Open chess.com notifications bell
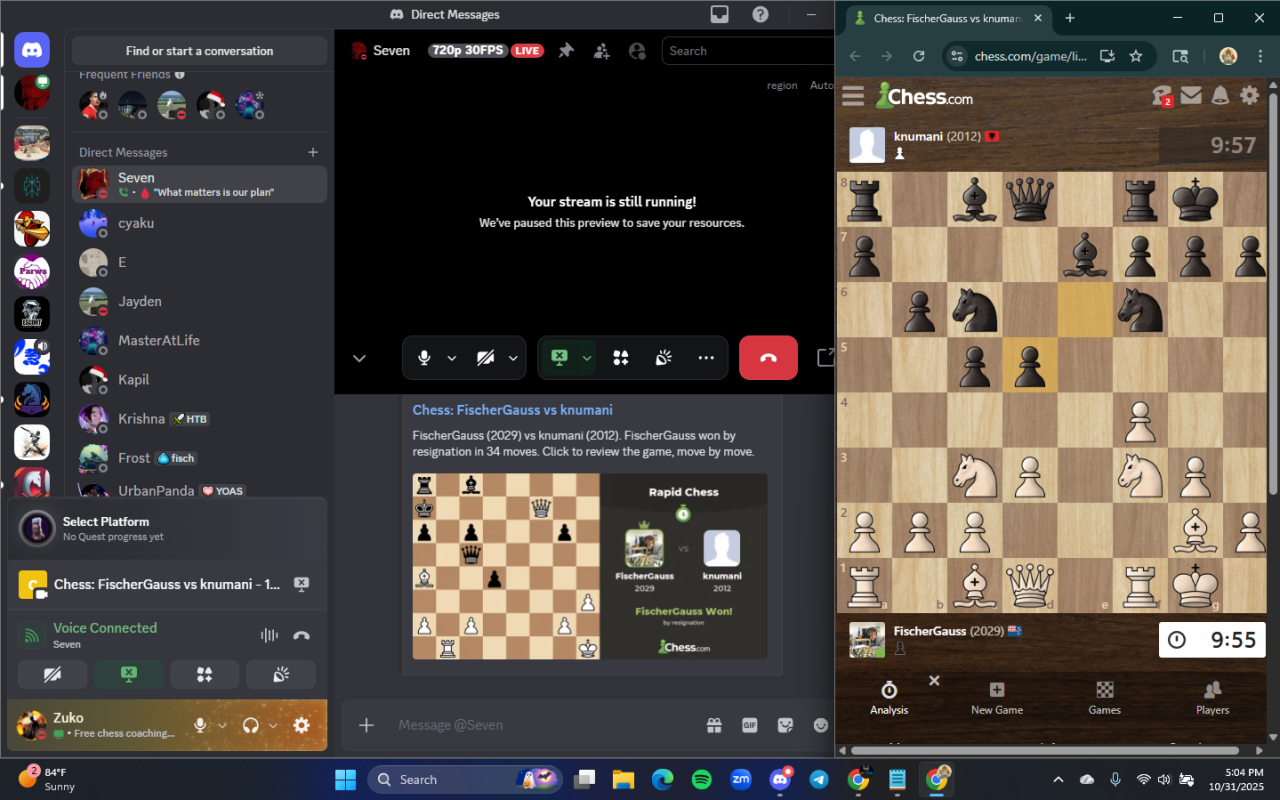This screenshot has width=1280, height=800. [x=1220, y=95]
